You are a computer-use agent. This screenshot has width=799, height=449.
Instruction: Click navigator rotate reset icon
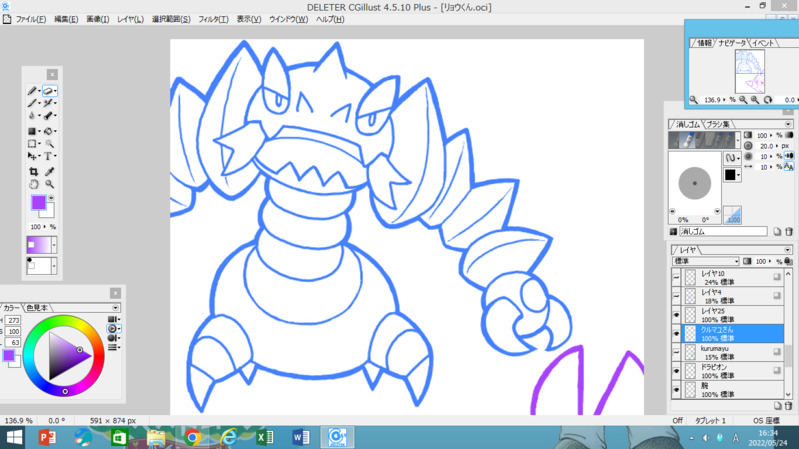pyautogui.click(x=767, y=100)
